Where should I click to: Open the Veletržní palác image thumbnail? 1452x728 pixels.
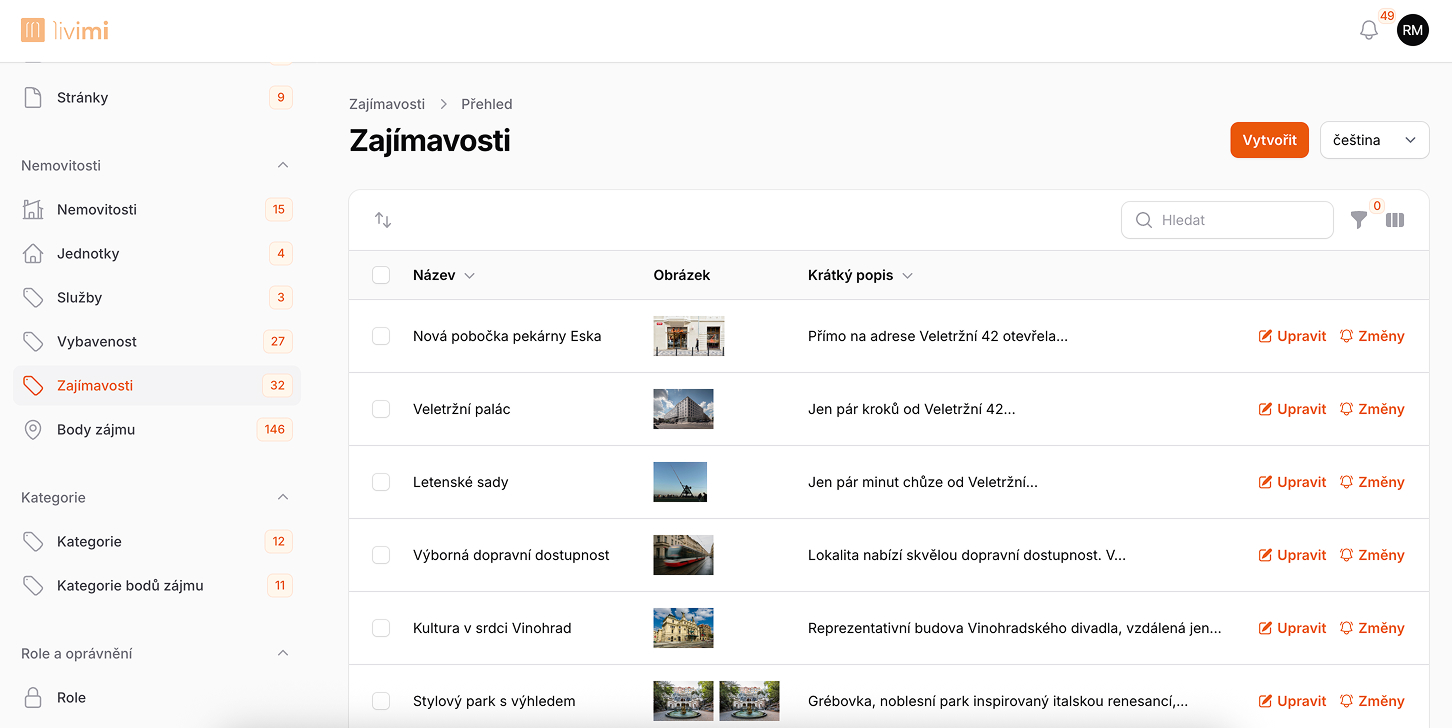(683, 409)
